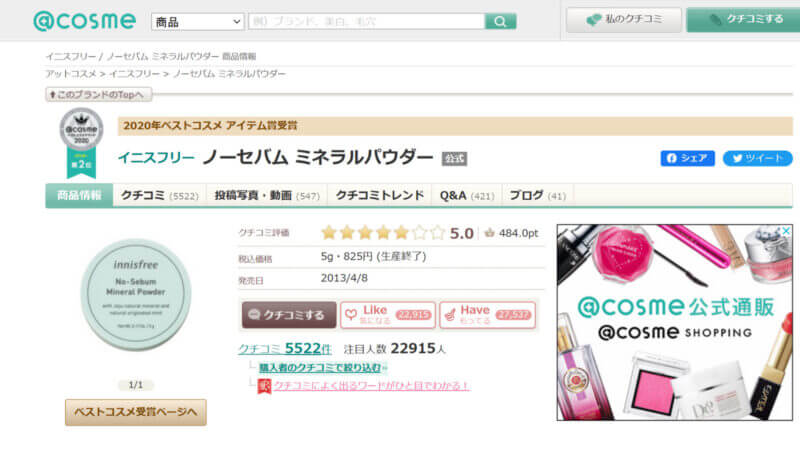The height and width of the screenshot is (450, 800).
Task: Click the Best Cosme 2020 award badge
Action: (x=82, y=142)
